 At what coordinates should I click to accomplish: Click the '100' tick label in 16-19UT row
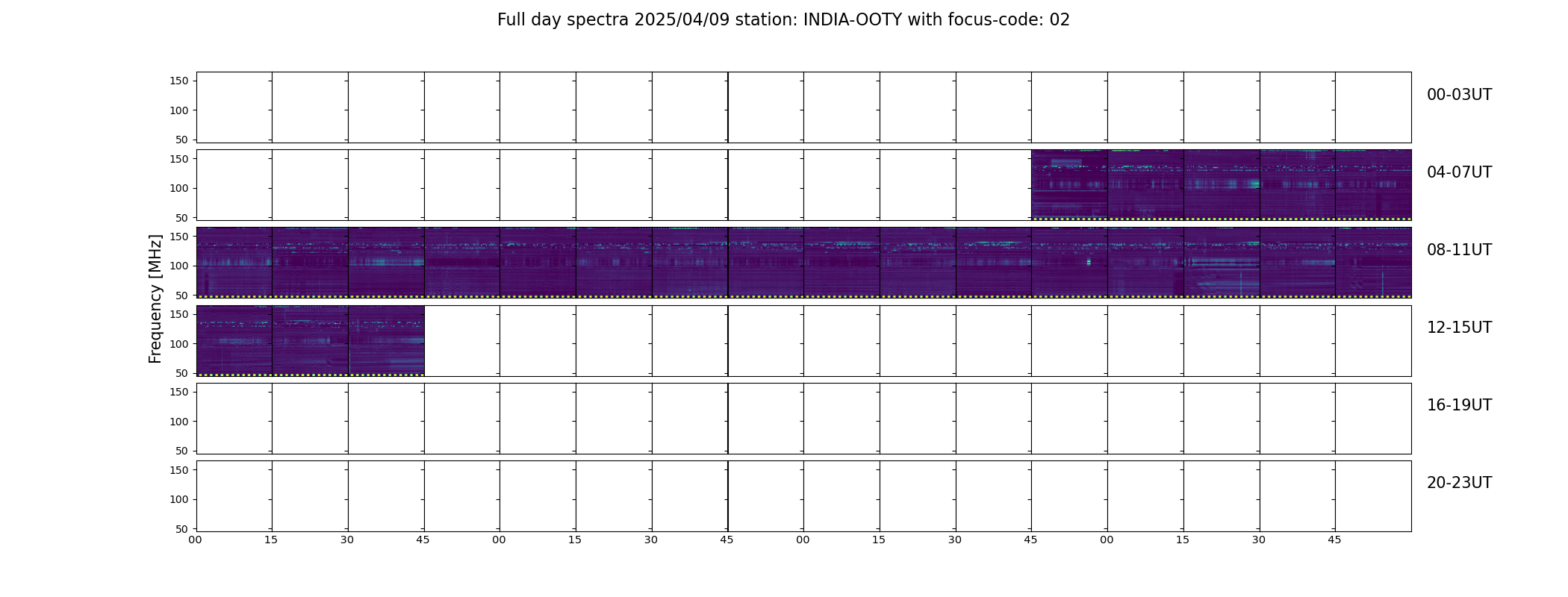point(179,422)
